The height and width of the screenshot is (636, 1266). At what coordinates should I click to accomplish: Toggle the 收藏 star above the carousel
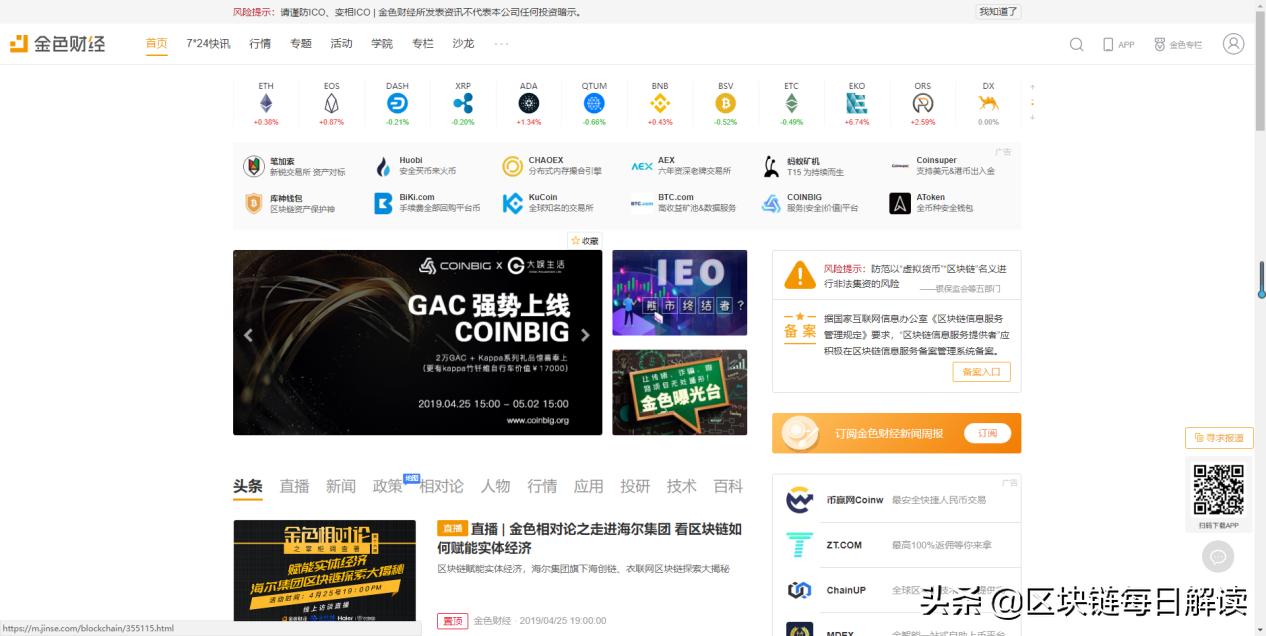coord(584,240)
